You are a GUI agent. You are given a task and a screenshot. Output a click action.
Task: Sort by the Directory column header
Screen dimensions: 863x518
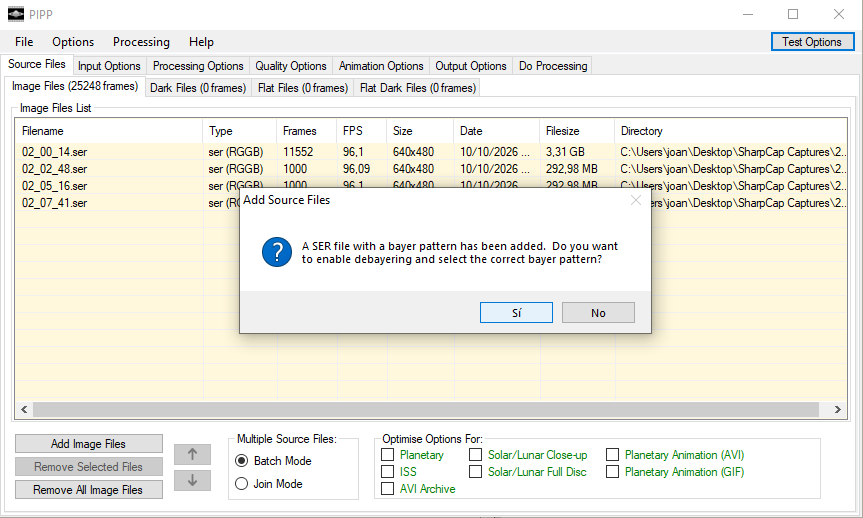[731, 131]
